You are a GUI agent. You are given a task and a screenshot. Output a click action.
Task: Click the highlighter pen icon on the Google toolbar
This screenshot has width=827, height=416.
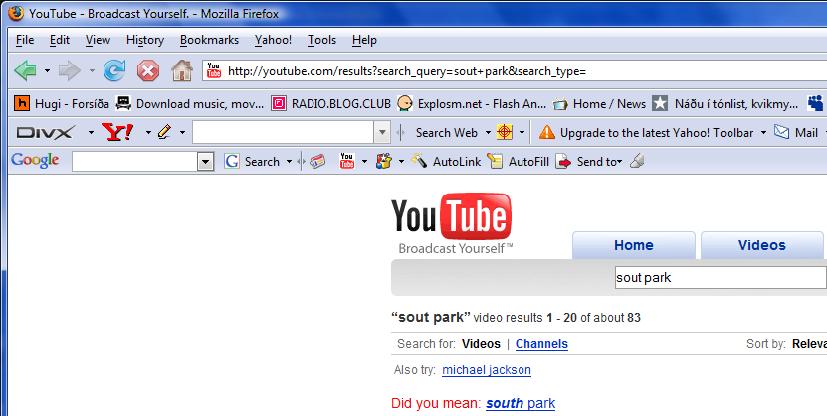pos(637,161)
